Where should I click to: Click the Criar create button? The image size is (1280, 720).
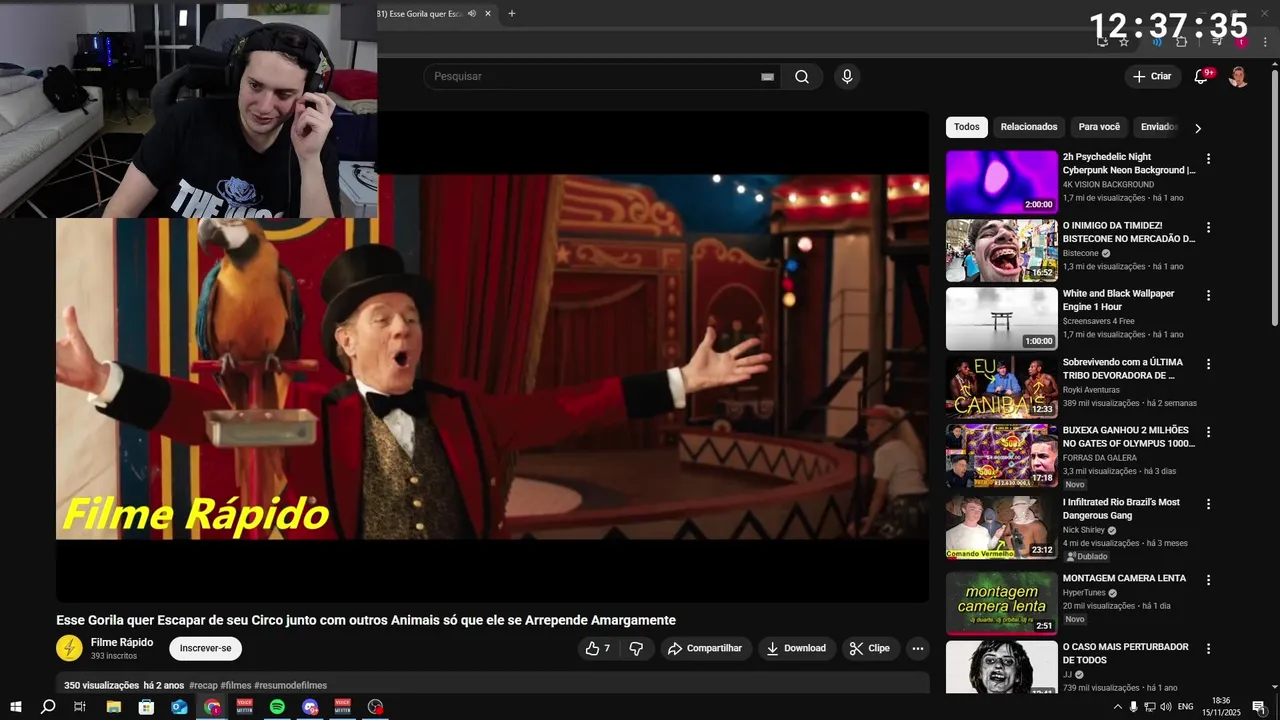[x=1152, y=77]
